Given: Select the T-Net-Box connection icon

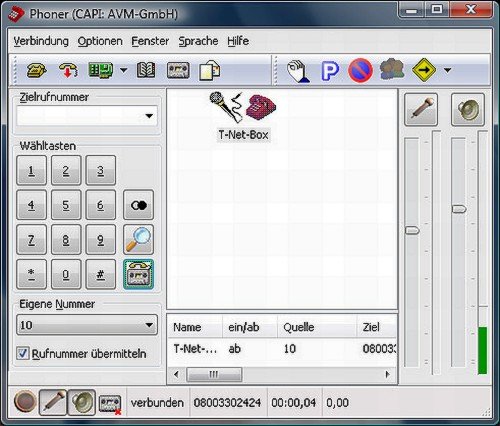Looking at the screenshot, I should 243,117.
